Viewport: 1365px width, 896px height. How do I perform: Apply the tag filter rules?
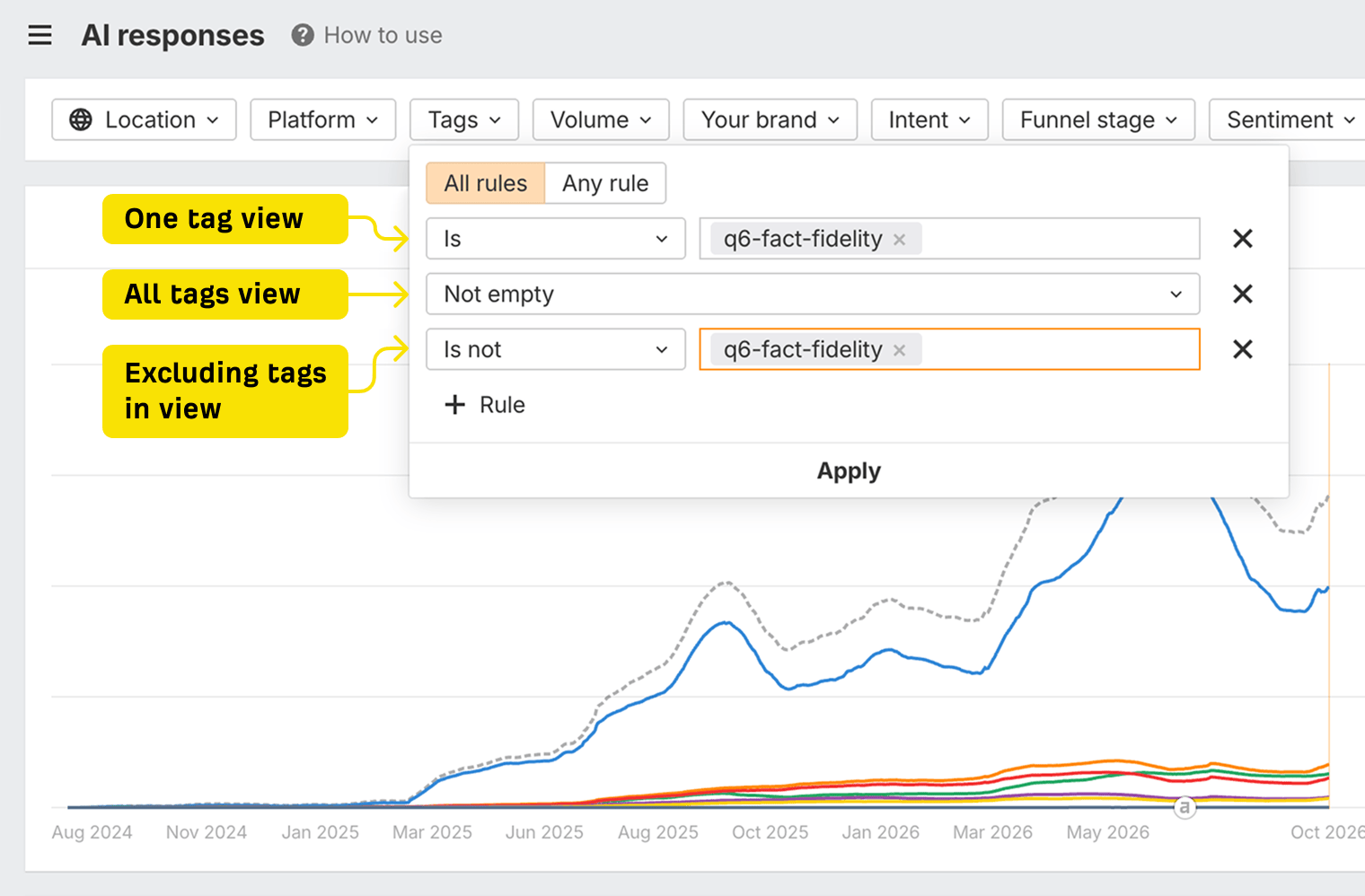pyautogui.click(x=849, y=470)
